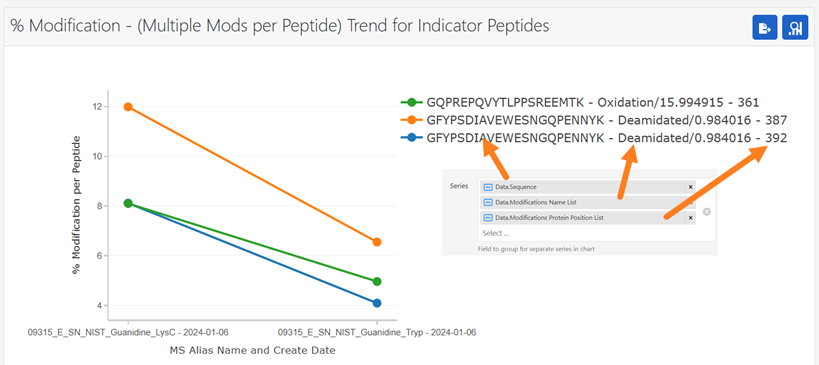This screenshot has width=819, height=365.
Task: Toggle the Deamidated 392 legend entry
Action: coord(594,138)
